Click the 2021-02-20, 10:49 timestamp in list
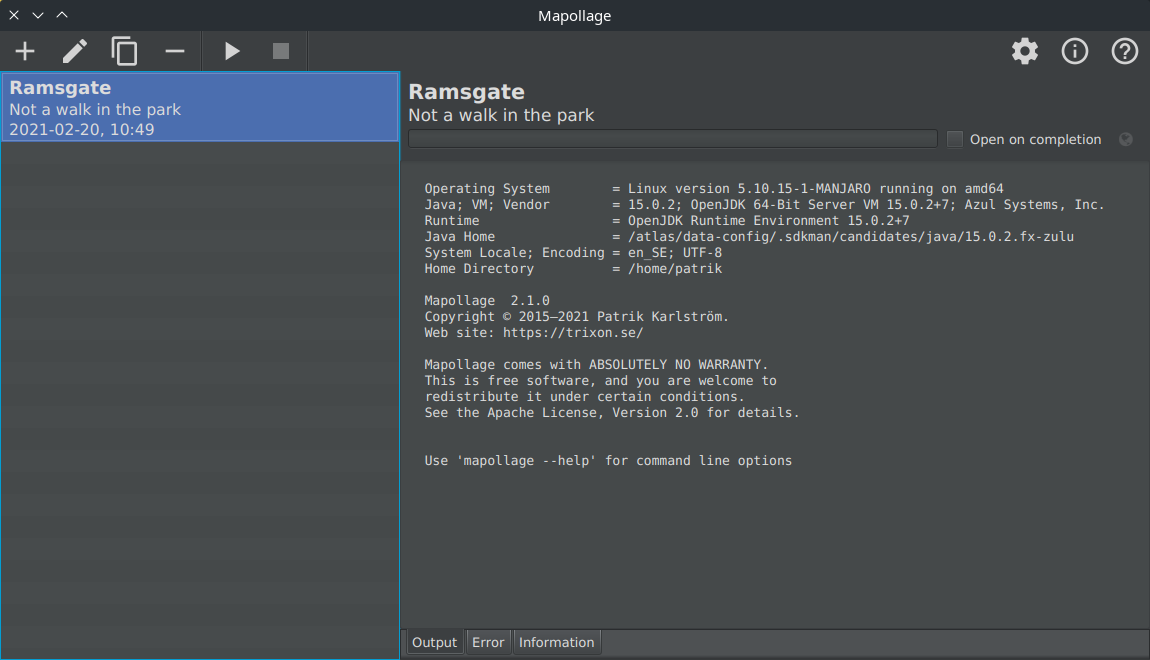The image size is (1150, 660). (81, 130)
